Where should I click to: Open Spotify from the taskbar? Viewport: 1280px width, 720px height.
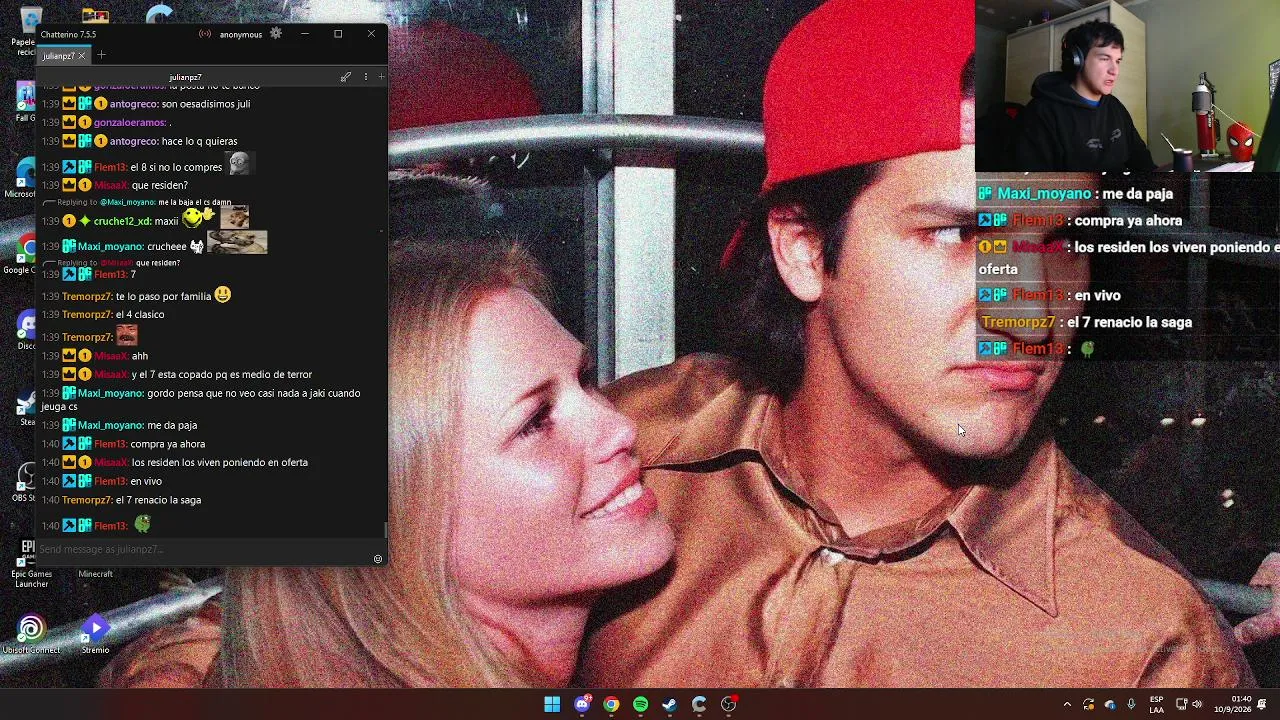click(x=640, y=704)
